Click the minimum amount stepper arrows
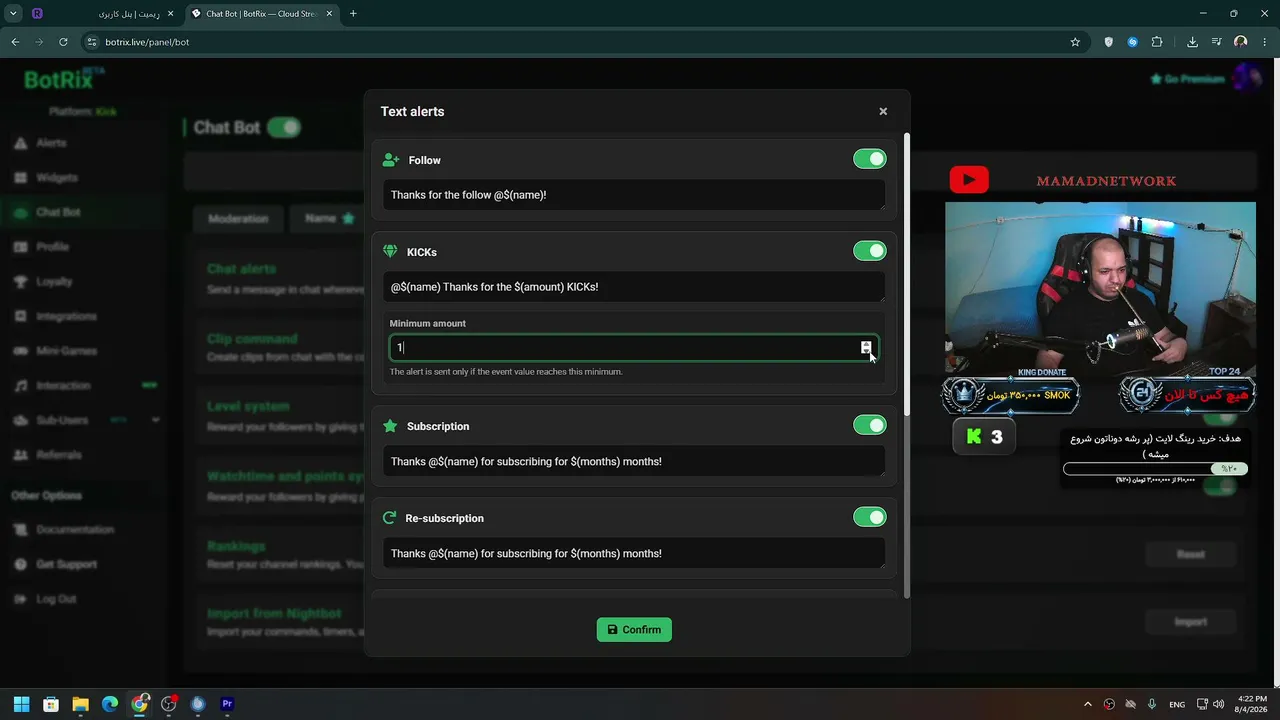The height and width of the screenshot is (720, 1280). 866,347
